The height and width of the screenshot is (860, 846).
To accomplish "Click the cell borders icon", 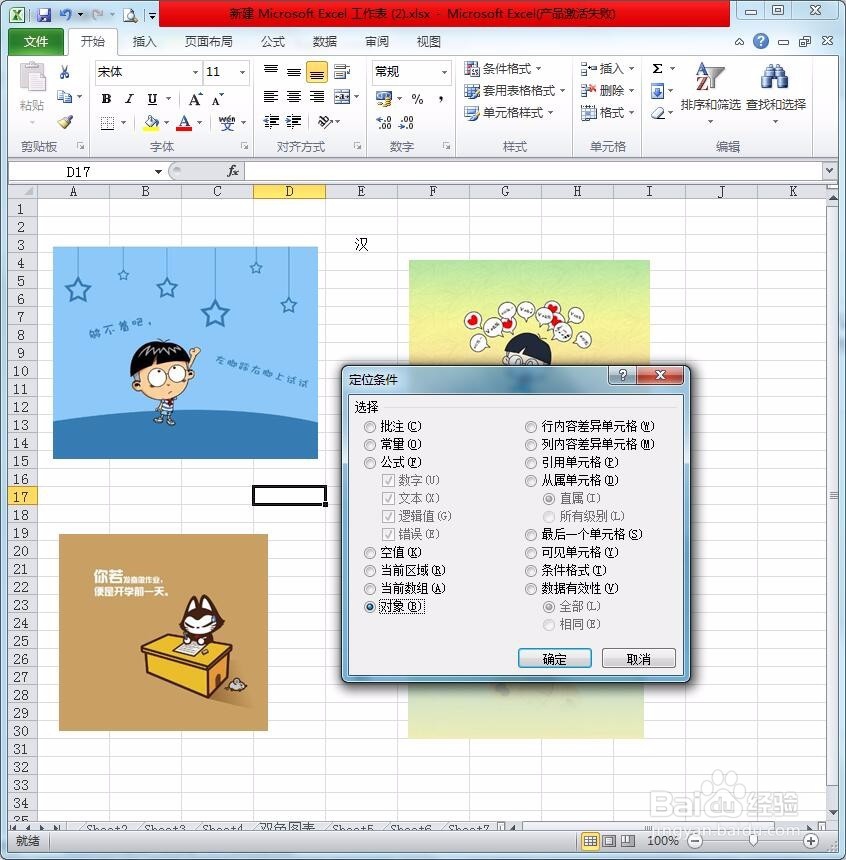I will coord(107,123).
